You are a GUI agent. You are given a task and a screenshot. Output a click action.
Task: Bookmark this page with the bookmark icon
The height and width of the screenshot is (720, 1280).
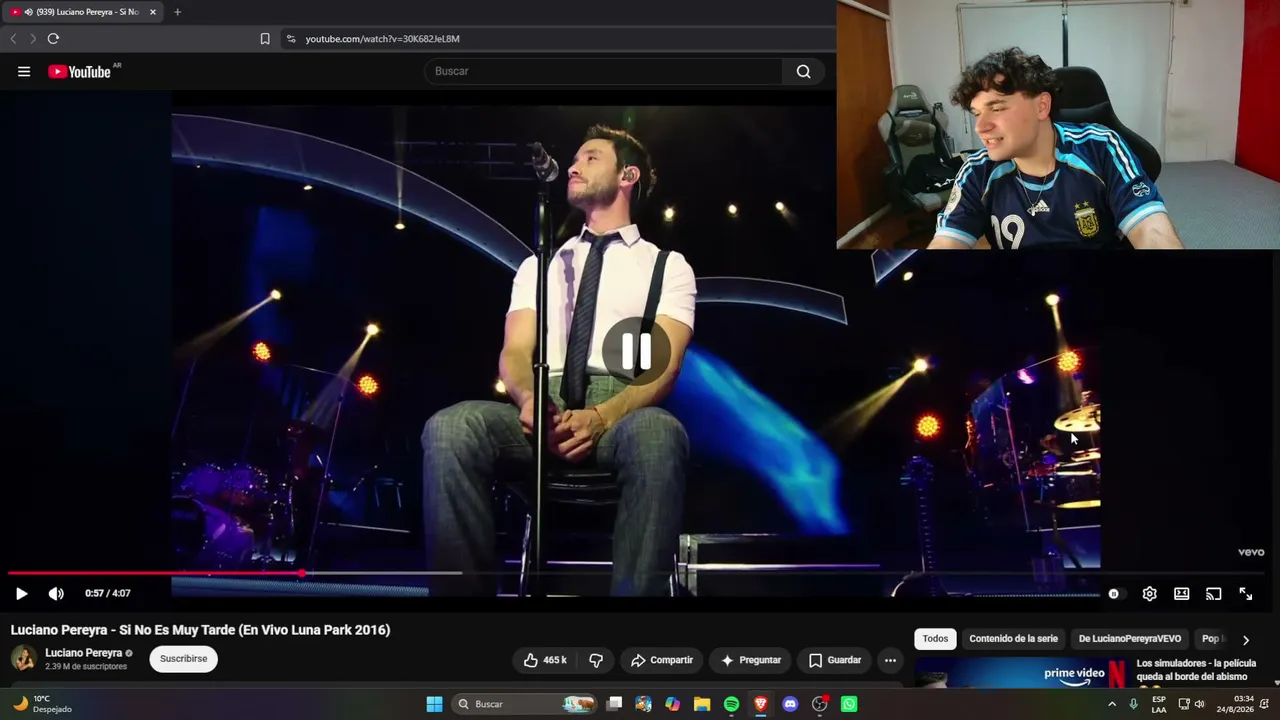click(265, 39)
